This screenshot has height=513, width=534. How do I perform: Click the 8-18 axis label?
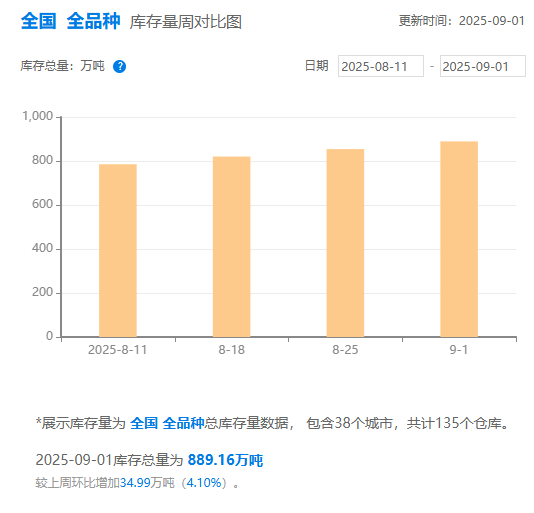point(232,350)
